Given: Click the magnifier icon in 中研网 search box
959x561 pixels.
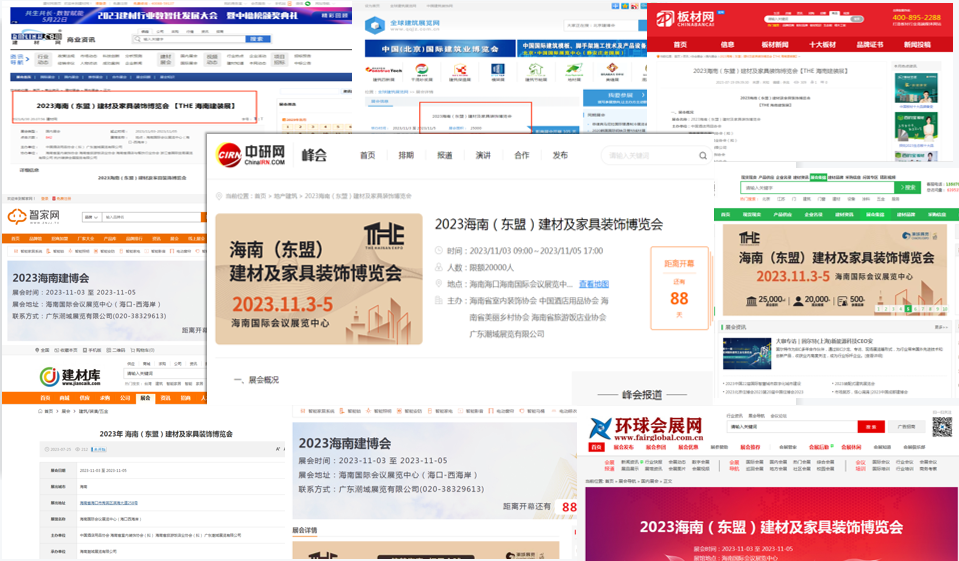Looking at the screenshot, I should (703, 155).
